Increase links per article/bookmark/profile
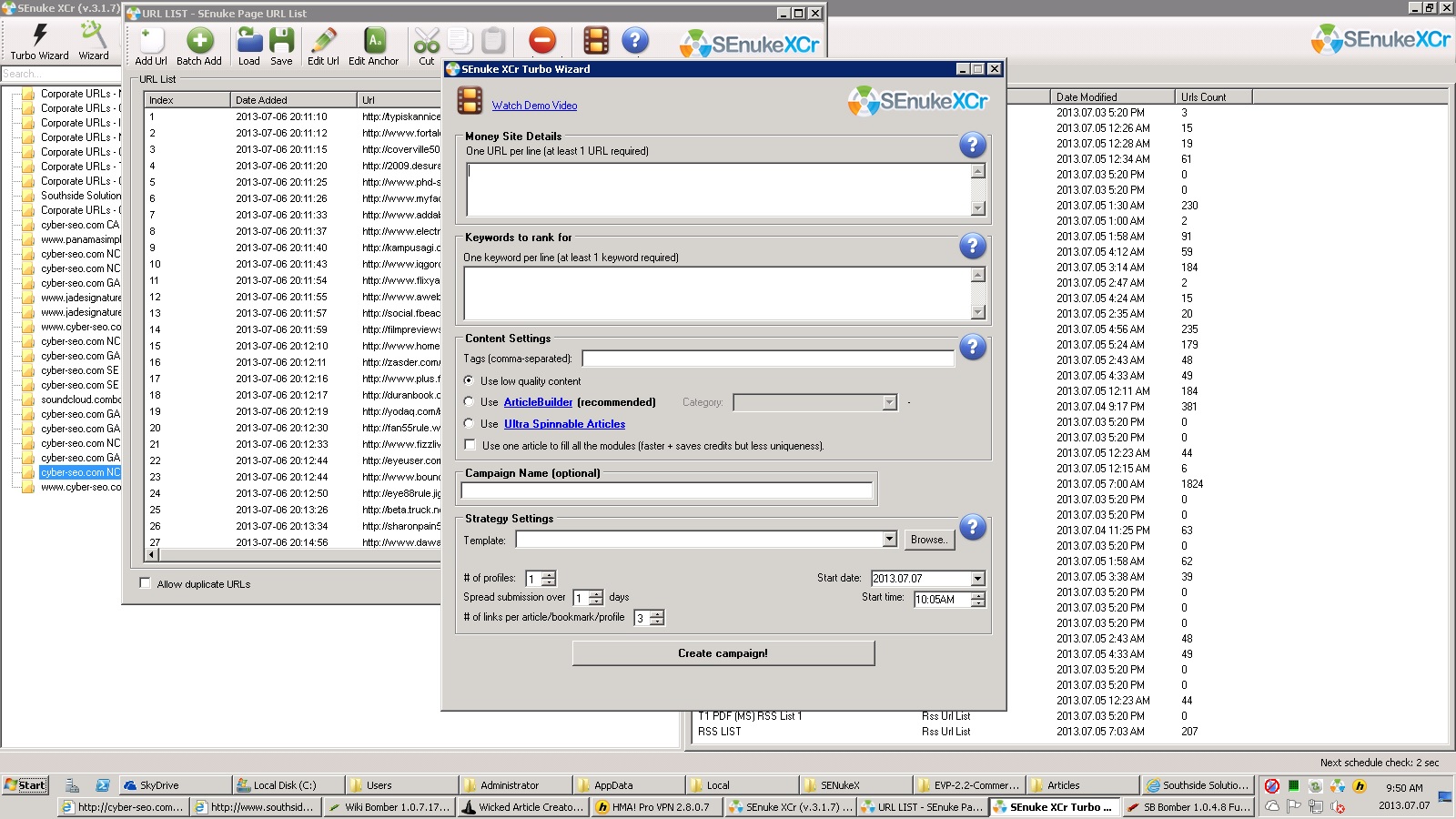 (657, 613)
